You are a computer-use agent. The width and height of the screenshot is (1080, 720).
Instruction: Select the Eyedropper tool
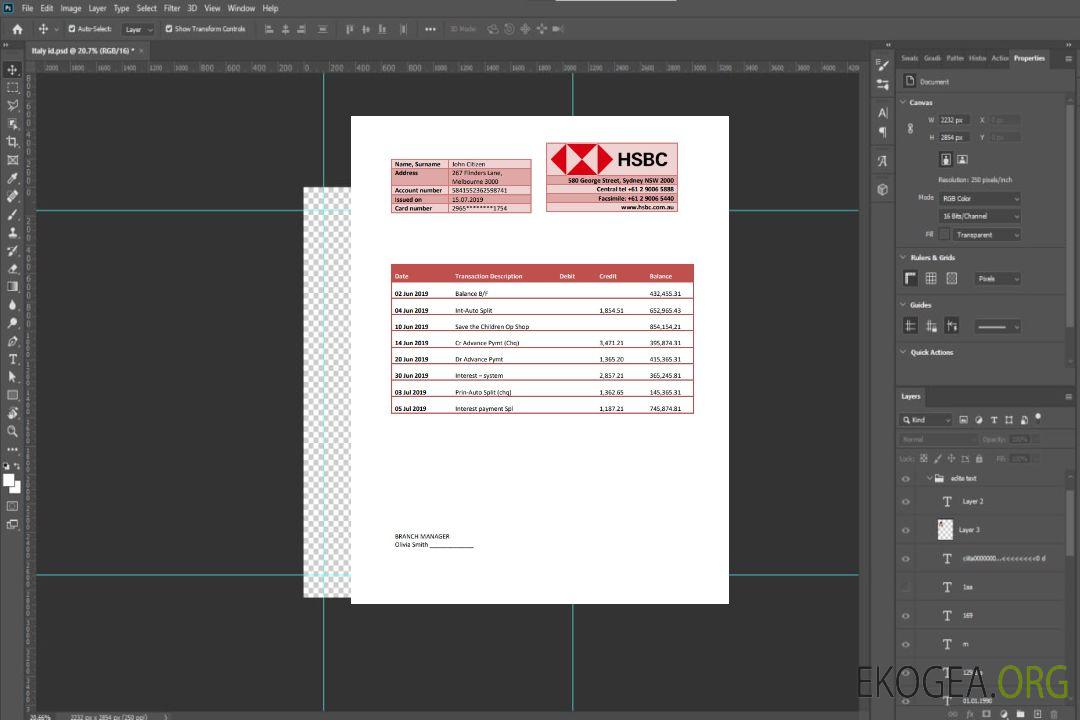point(12,178)
